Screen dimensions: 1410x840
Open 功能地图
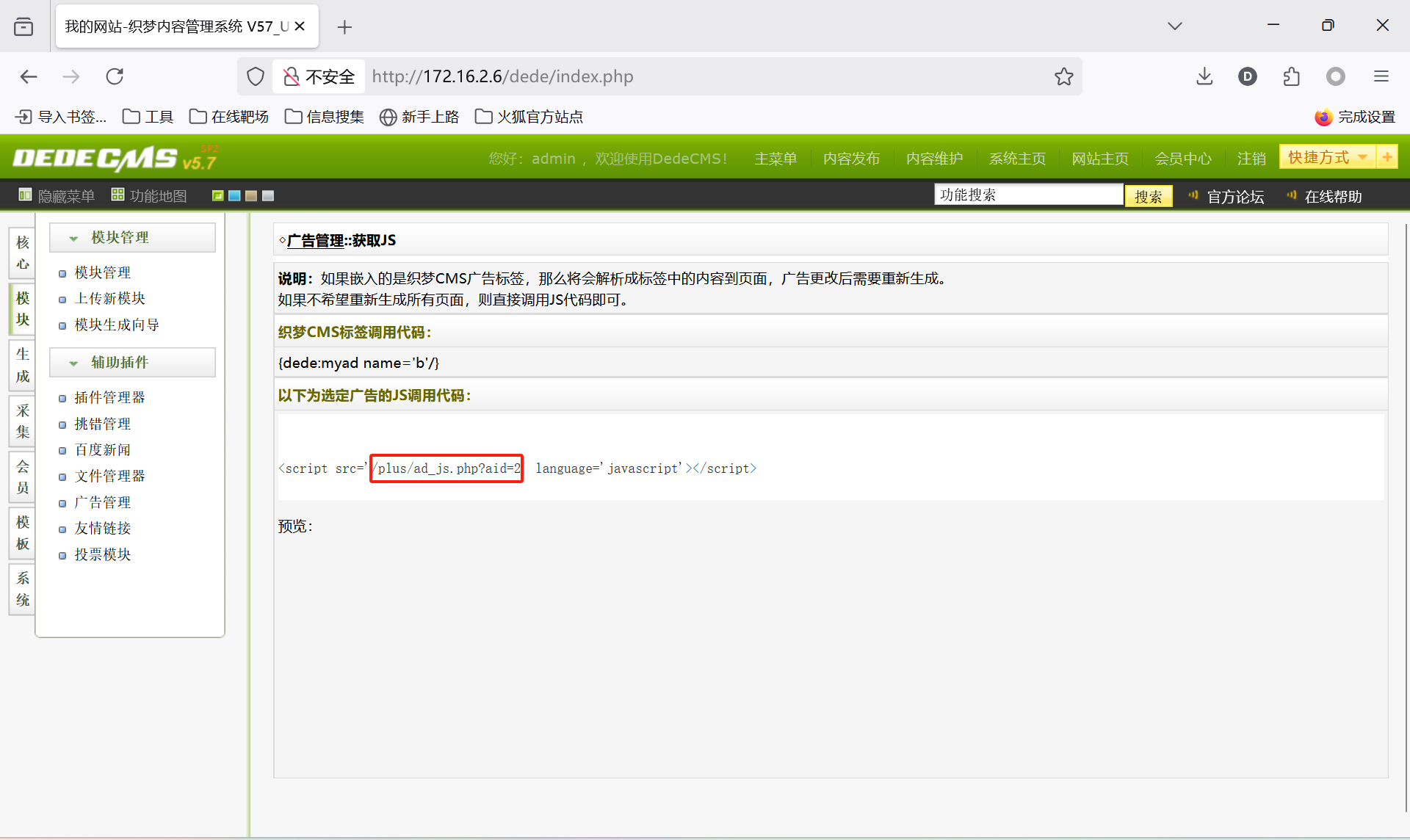coord(149,196)
